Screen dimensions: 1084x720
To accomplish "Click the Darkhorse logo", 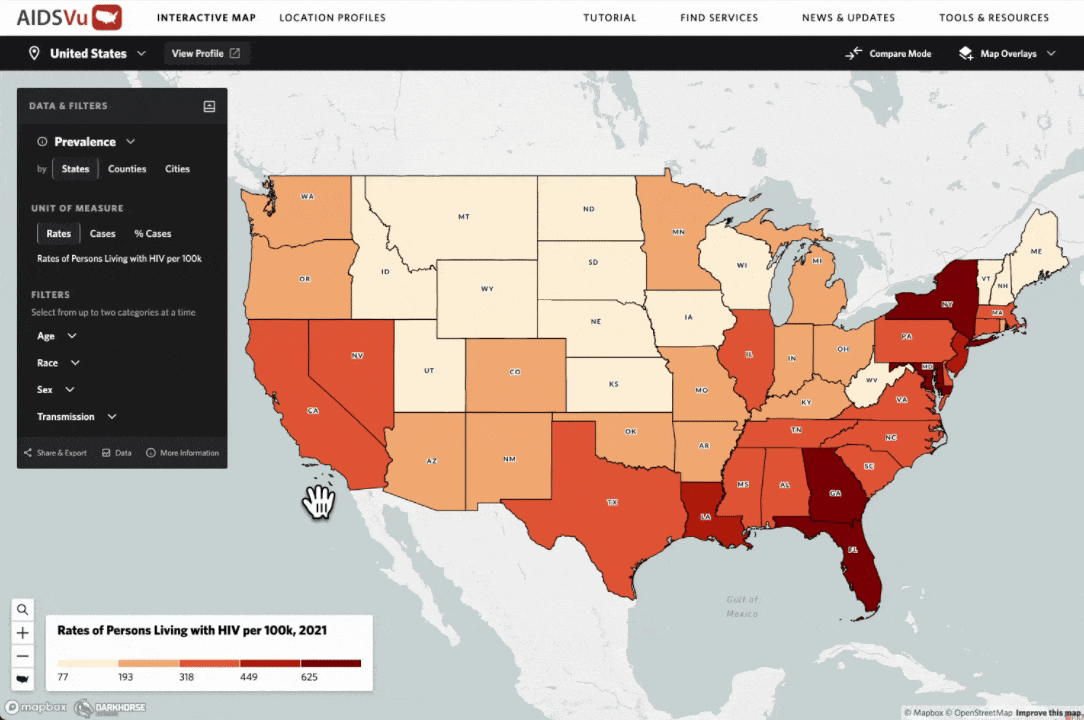I will click(x=111, y=708).
